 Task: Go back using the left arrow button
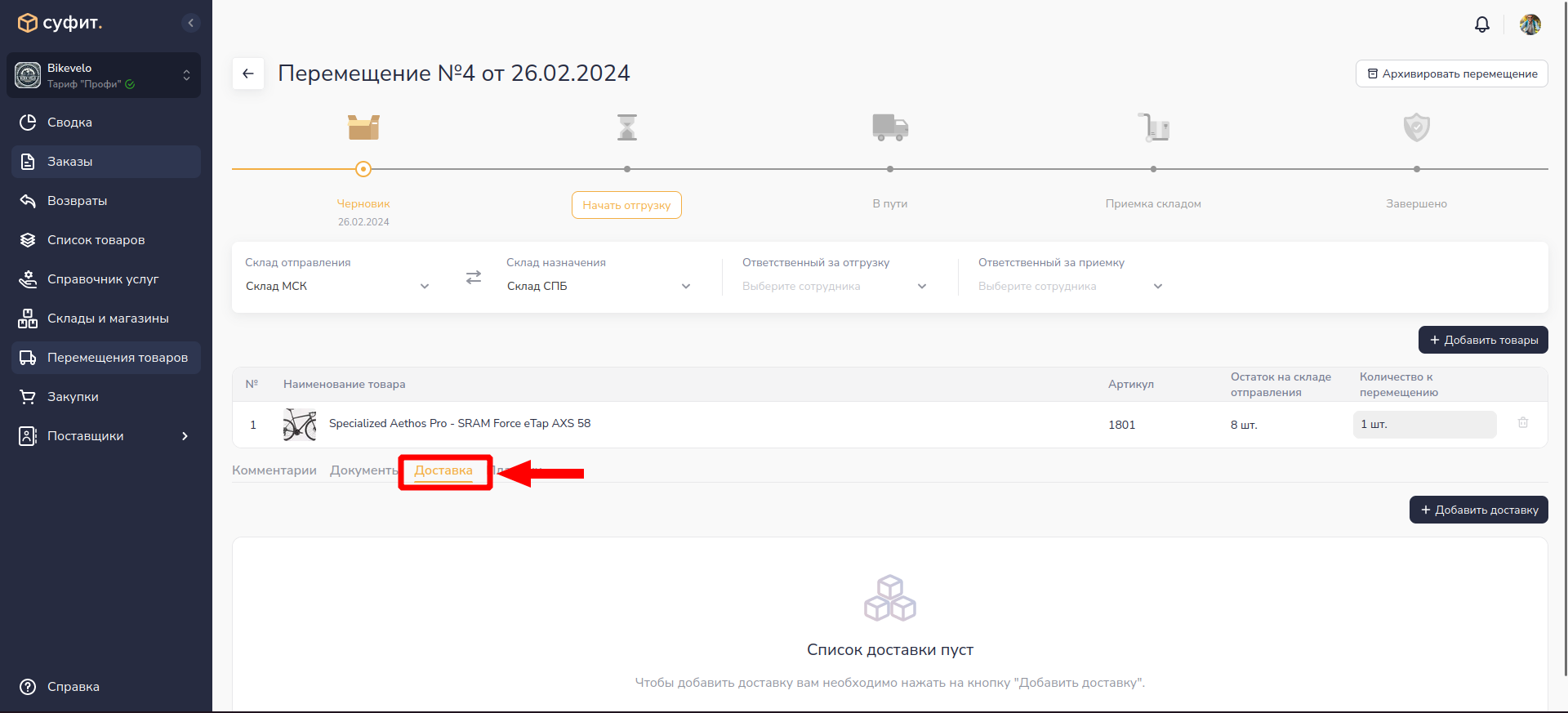(248, 74)
